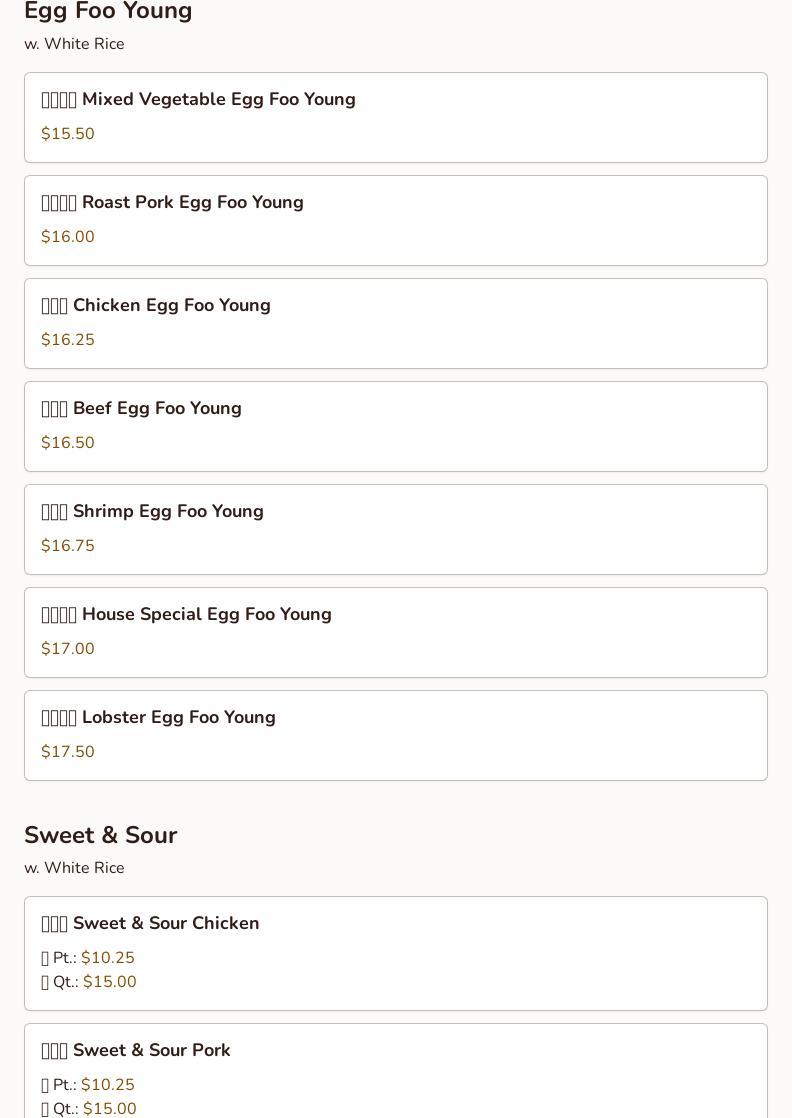792x1118 pixels.
Task: Choose Pt. size for Sweet & Sour Pork
Action: (88, 1085)
